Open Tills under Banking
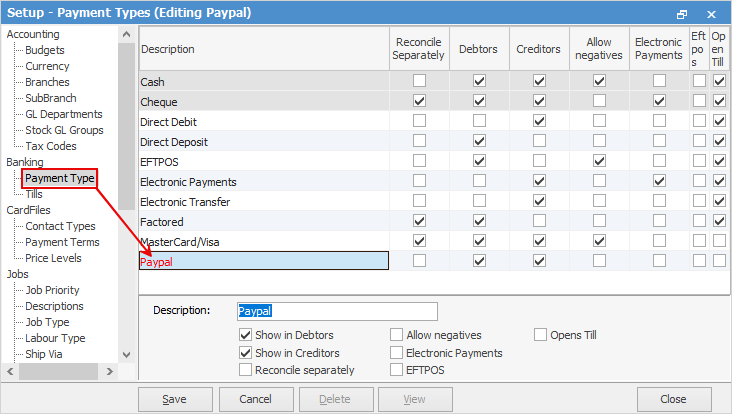This screenshot has height=414, width=732. 34,194
